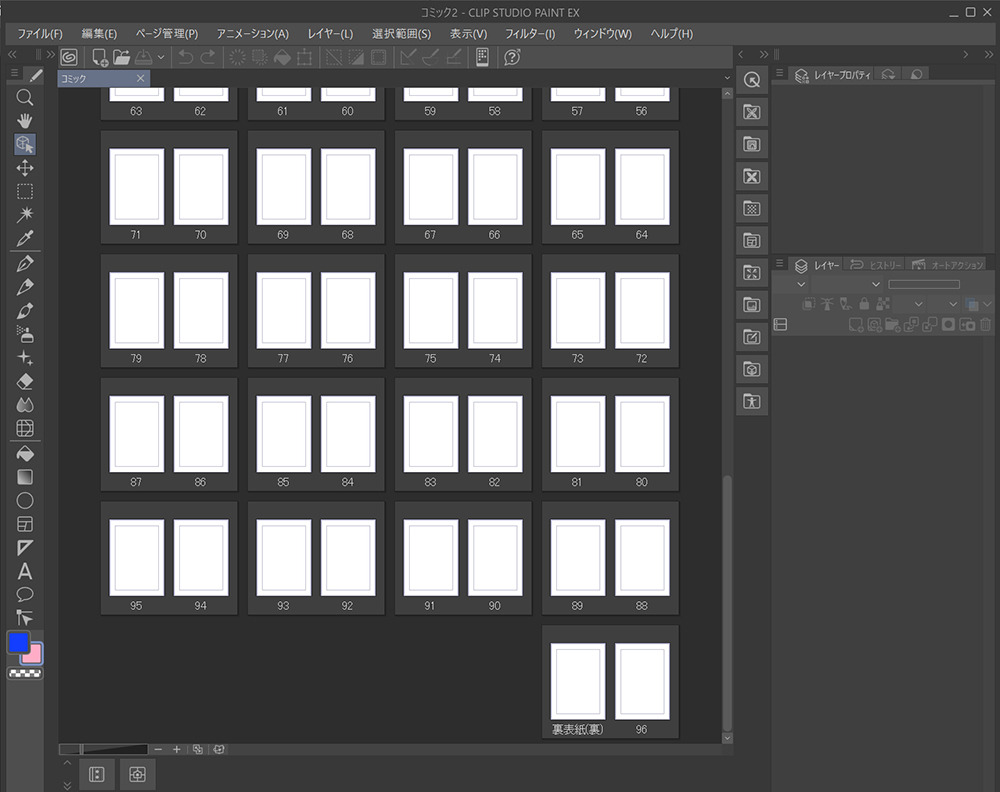Viewport: 1000px width, 792px height.
Task: Click the Save icon in the toolbar
Action: 144,57
